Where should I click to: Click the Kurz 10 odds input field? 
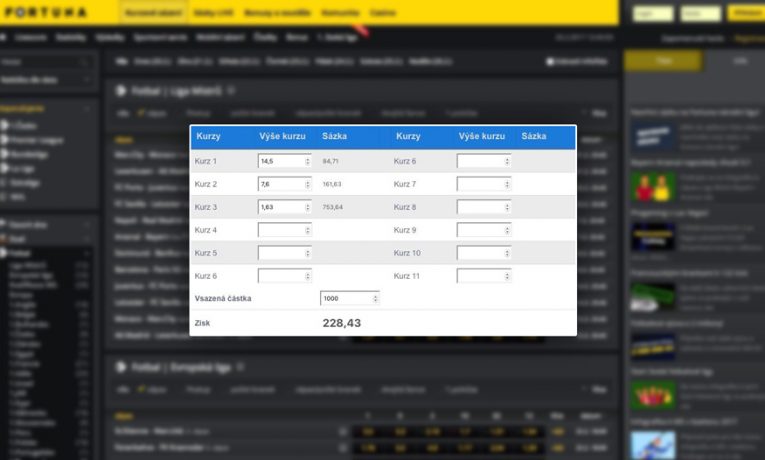tap(482, 253)
